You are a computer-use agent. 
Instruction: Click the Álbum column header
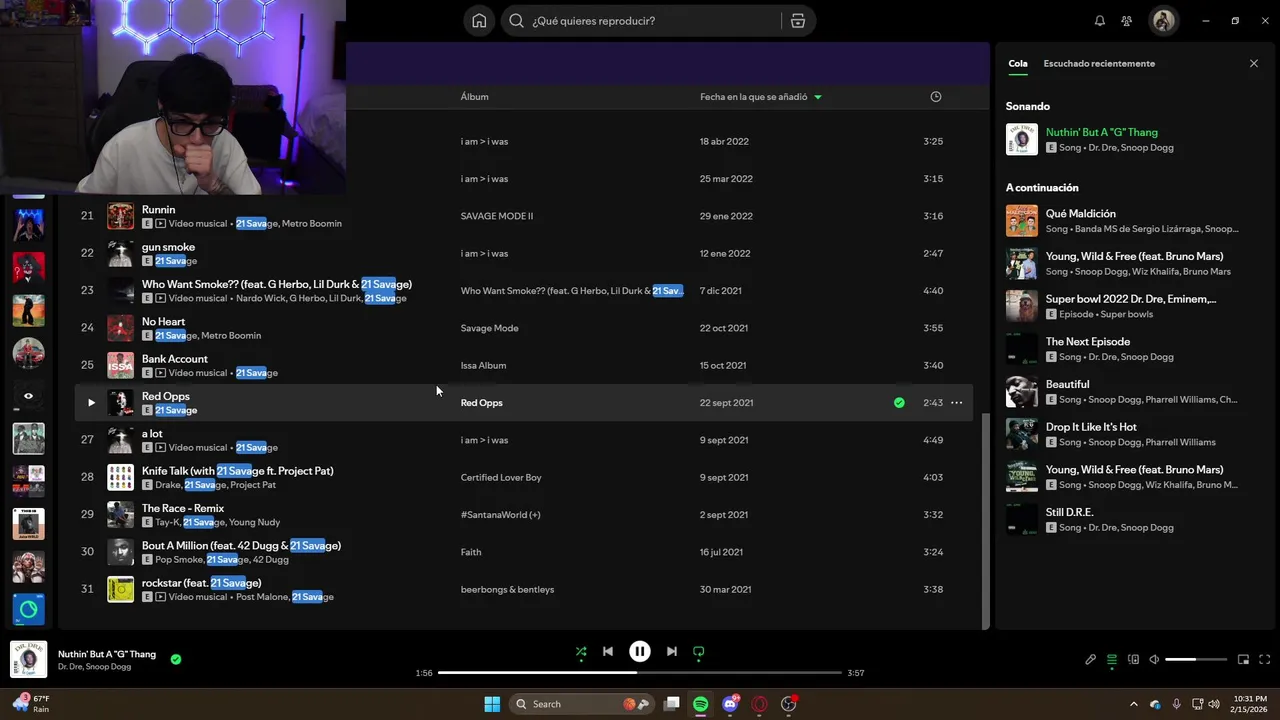474,97
